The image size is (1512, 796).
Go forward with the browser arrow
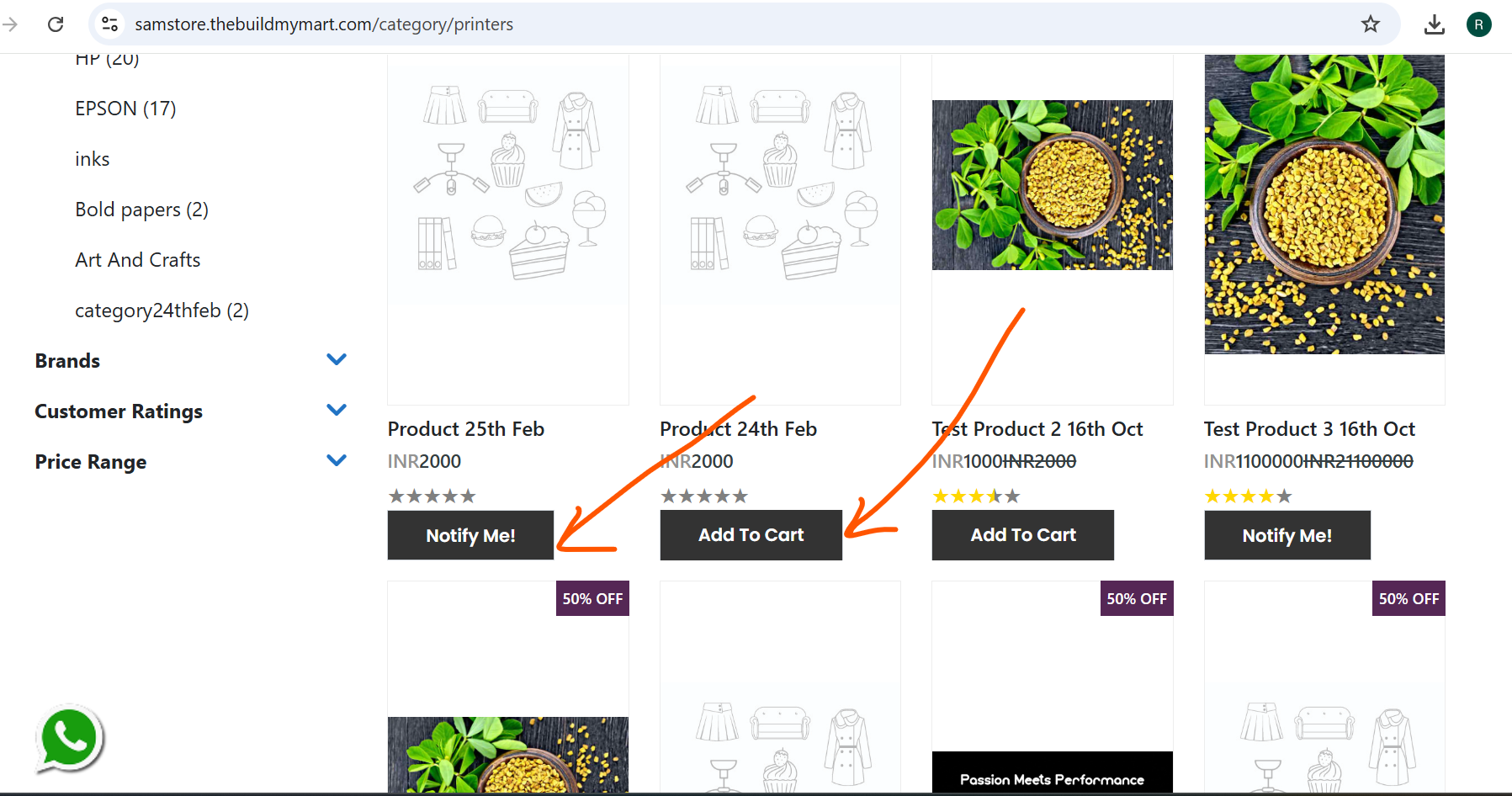tap(10, 24)
